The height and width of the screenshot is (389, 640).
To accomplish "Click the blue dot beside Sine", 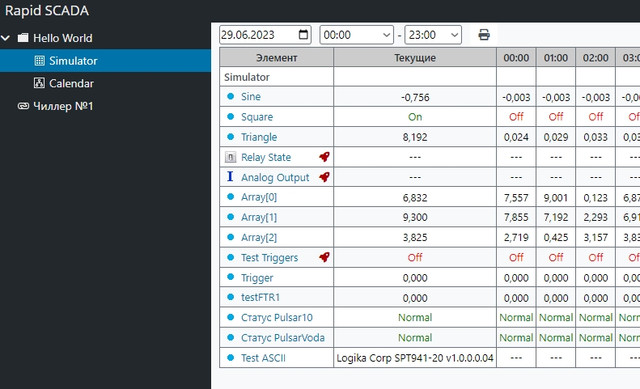I will click(231, 96).
